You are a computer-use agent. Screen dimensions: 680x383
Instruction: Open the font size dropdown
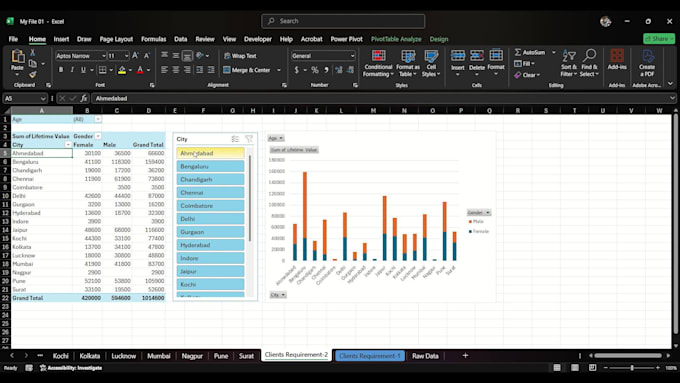click(126, 56)
